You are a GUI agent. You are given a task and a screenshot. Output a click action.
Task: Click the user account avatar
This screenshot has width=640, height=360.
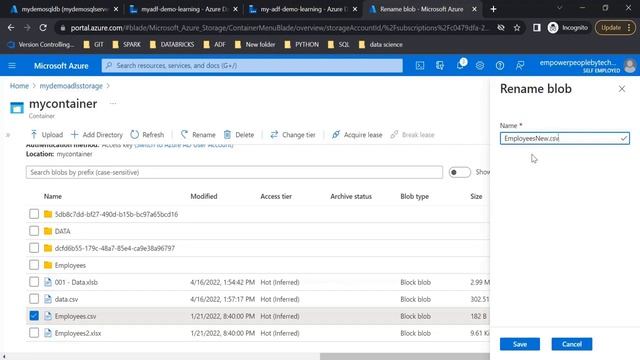(630, 65)
